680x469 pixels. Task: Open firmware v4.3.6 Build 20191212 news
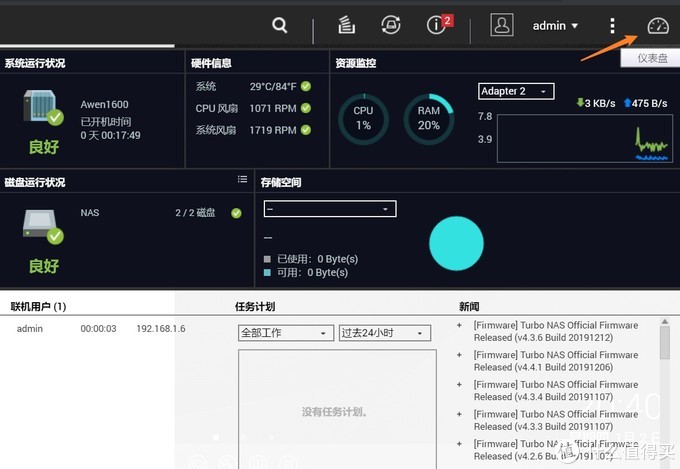tap(556, 331)
